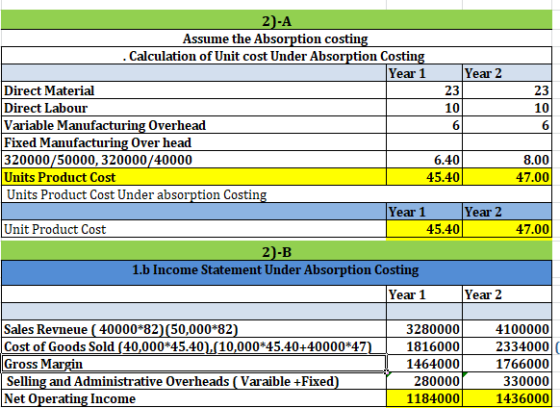
Task: Click Year 2 header in income statement
Action: [507, 294]
